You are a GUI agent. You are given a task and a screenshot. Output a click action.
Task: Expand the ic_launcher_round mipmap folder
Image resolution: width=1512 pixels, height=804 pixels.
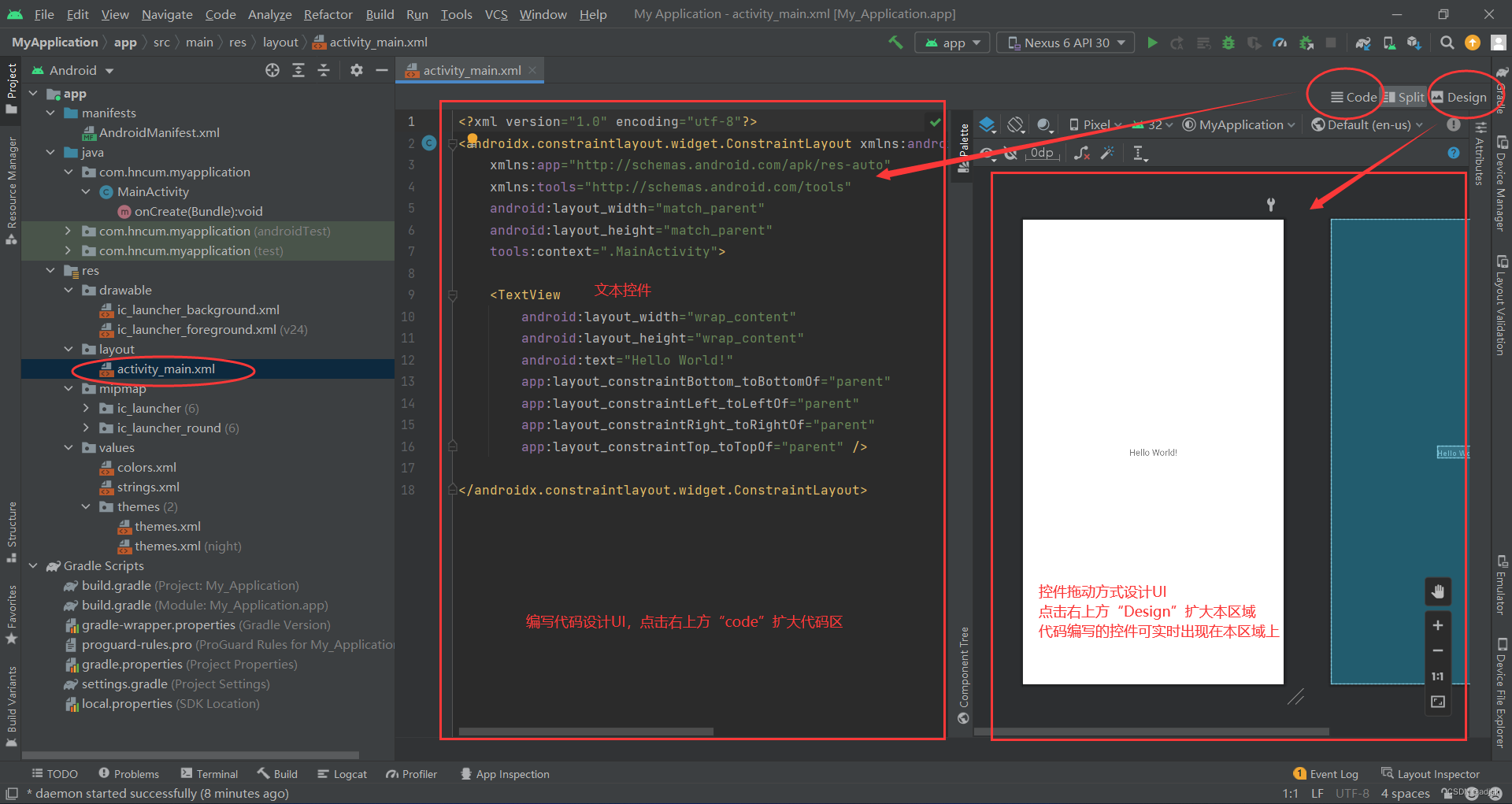click(86, 428)
